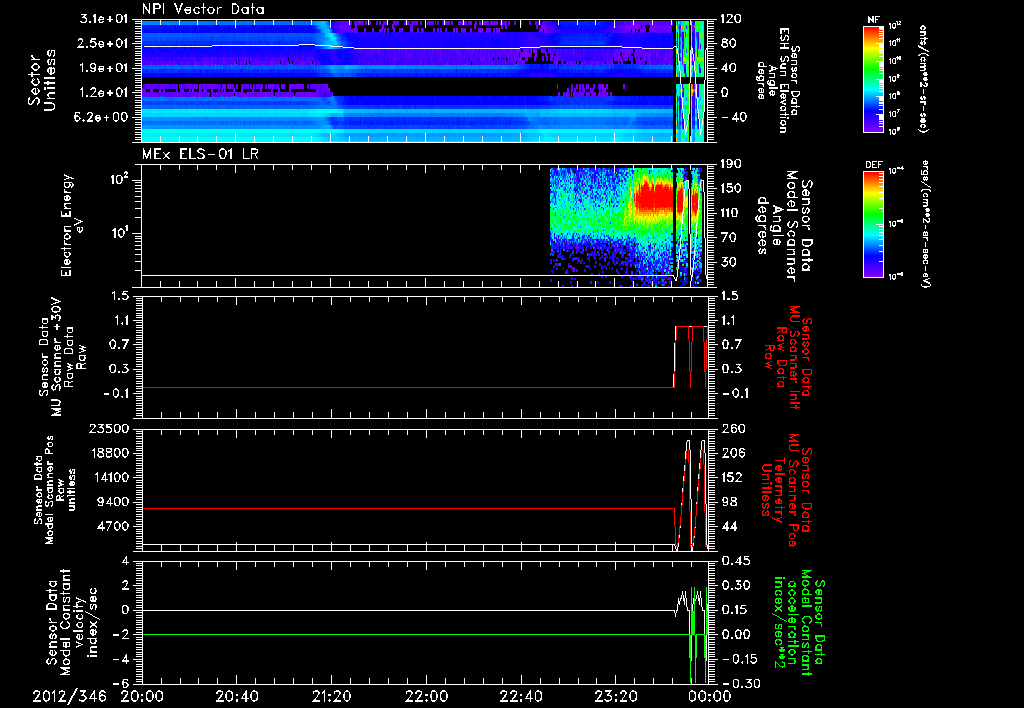Click the DEF energy flux color bar
Image resolution: width=1024 pixels, height=708 pixels.
pyautogui.click(x=874, y=224)
